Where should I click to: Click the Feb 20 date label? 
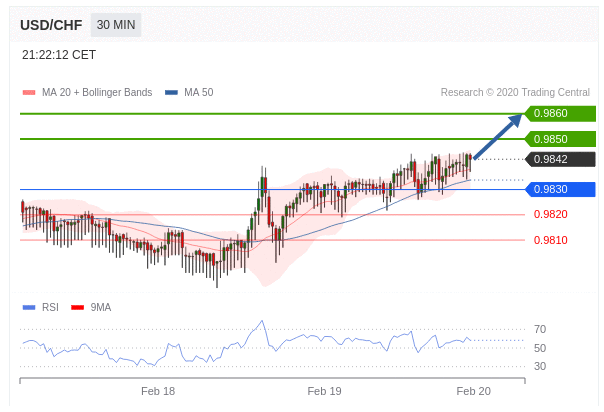[x=473, y=391]
